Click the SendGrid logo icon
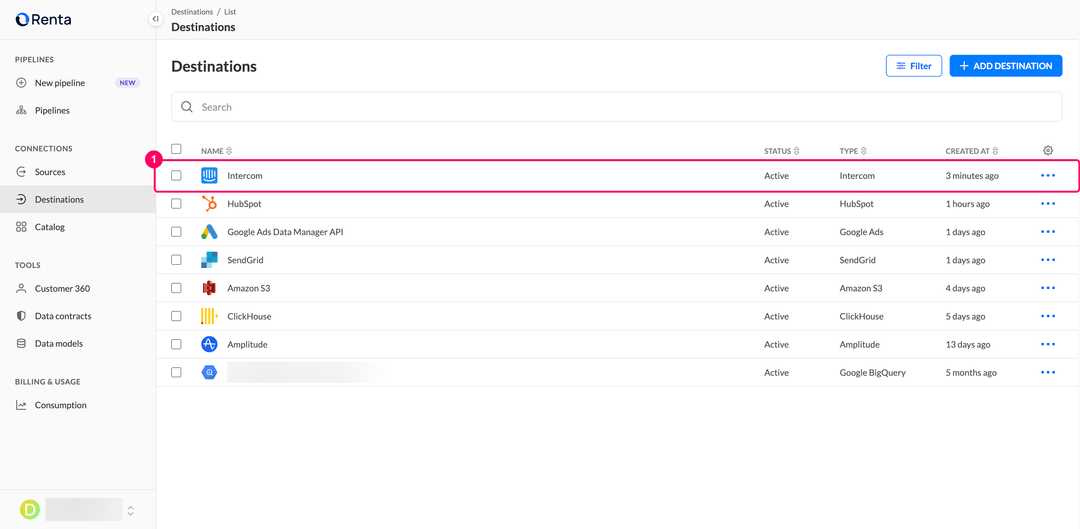The width and height of the screenshot is (1080, 529). pos(209,260)
